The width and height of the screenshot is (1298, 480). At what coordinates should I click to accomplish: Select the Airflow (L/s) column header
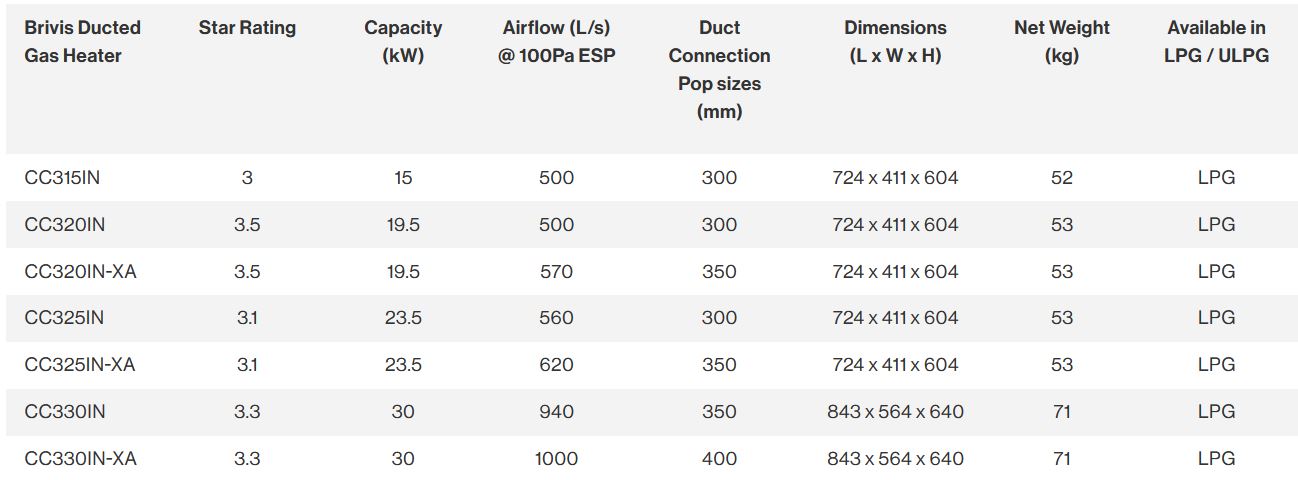[x=556, y=42]
